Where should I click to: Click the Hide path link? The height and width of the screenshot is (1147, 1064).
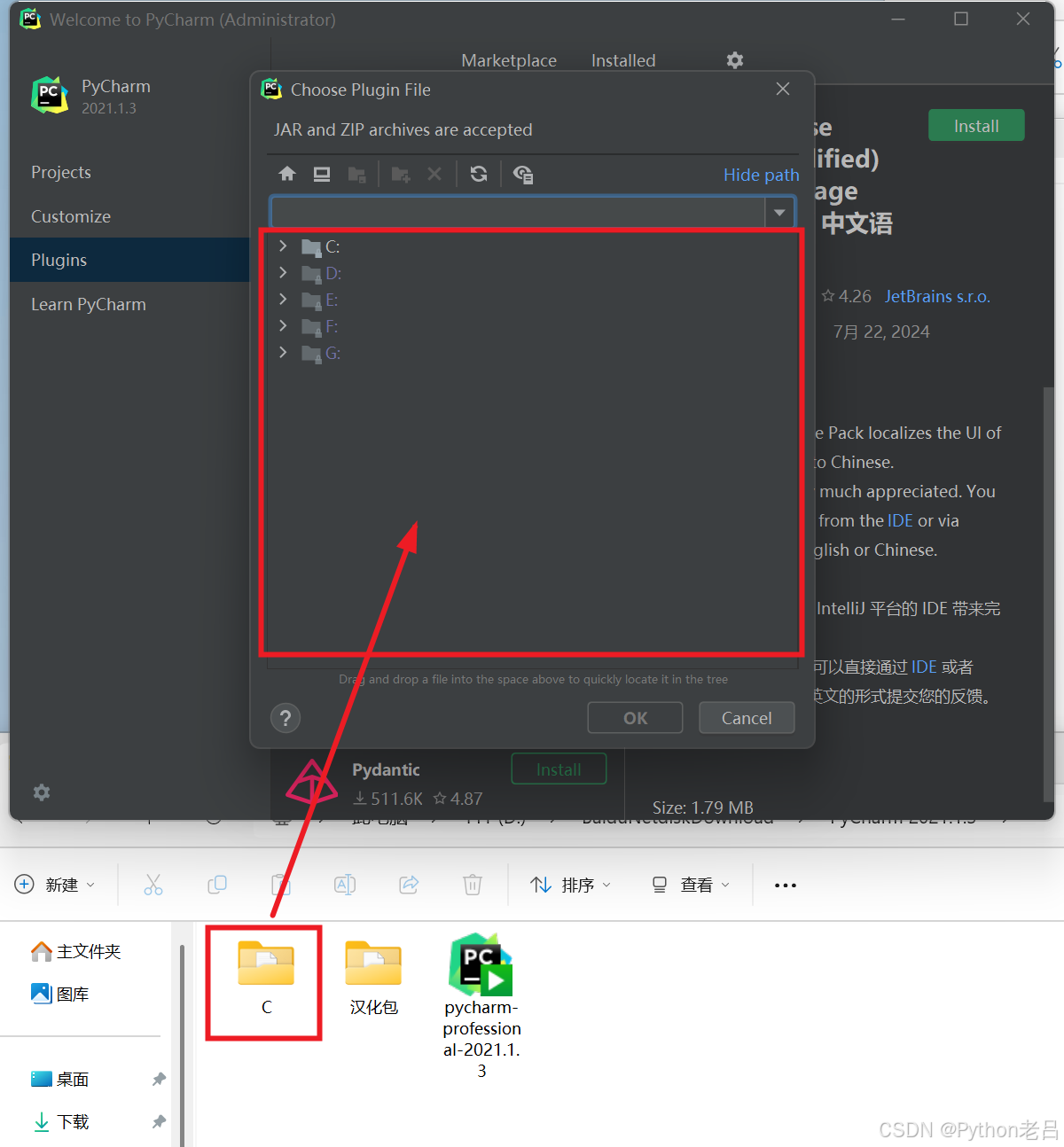(x=761, y=175)
